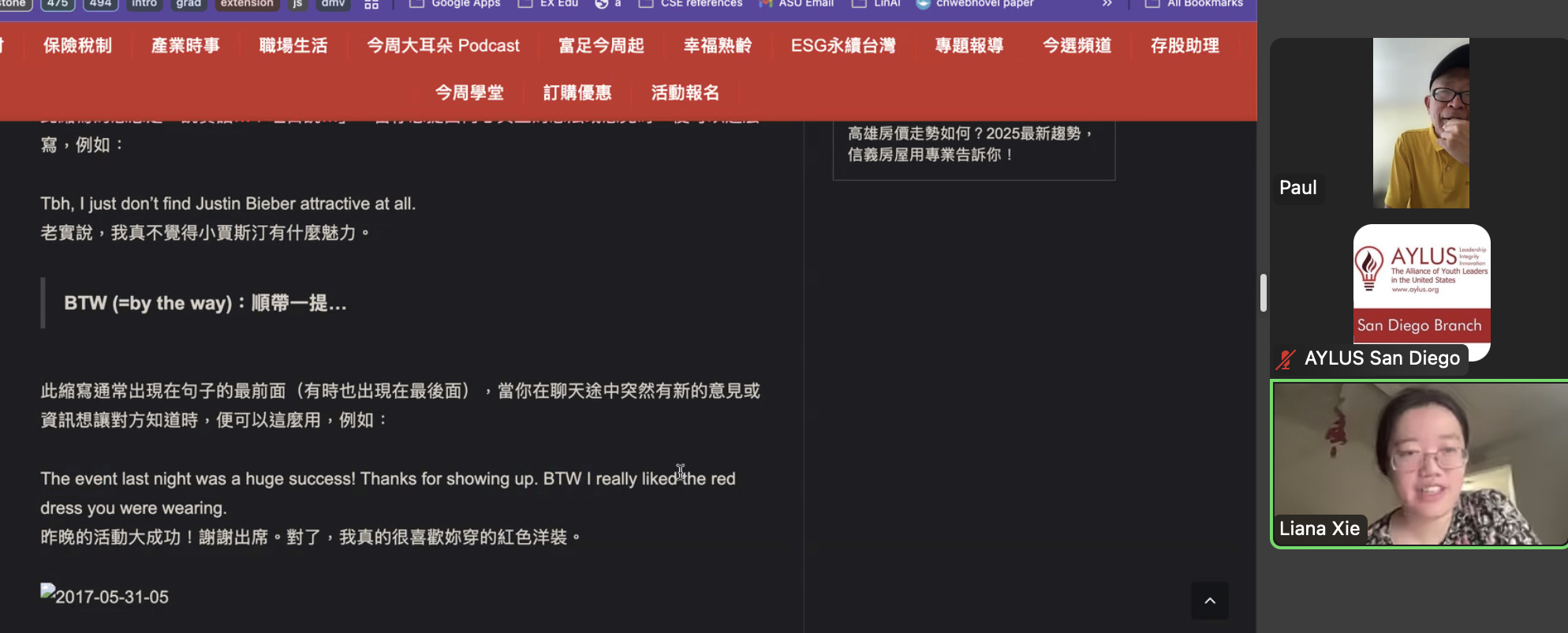Viewport: 1568px width, 633px height.
Task: Click the 活動報名 navigation link
Action: (x=685, y=93)
